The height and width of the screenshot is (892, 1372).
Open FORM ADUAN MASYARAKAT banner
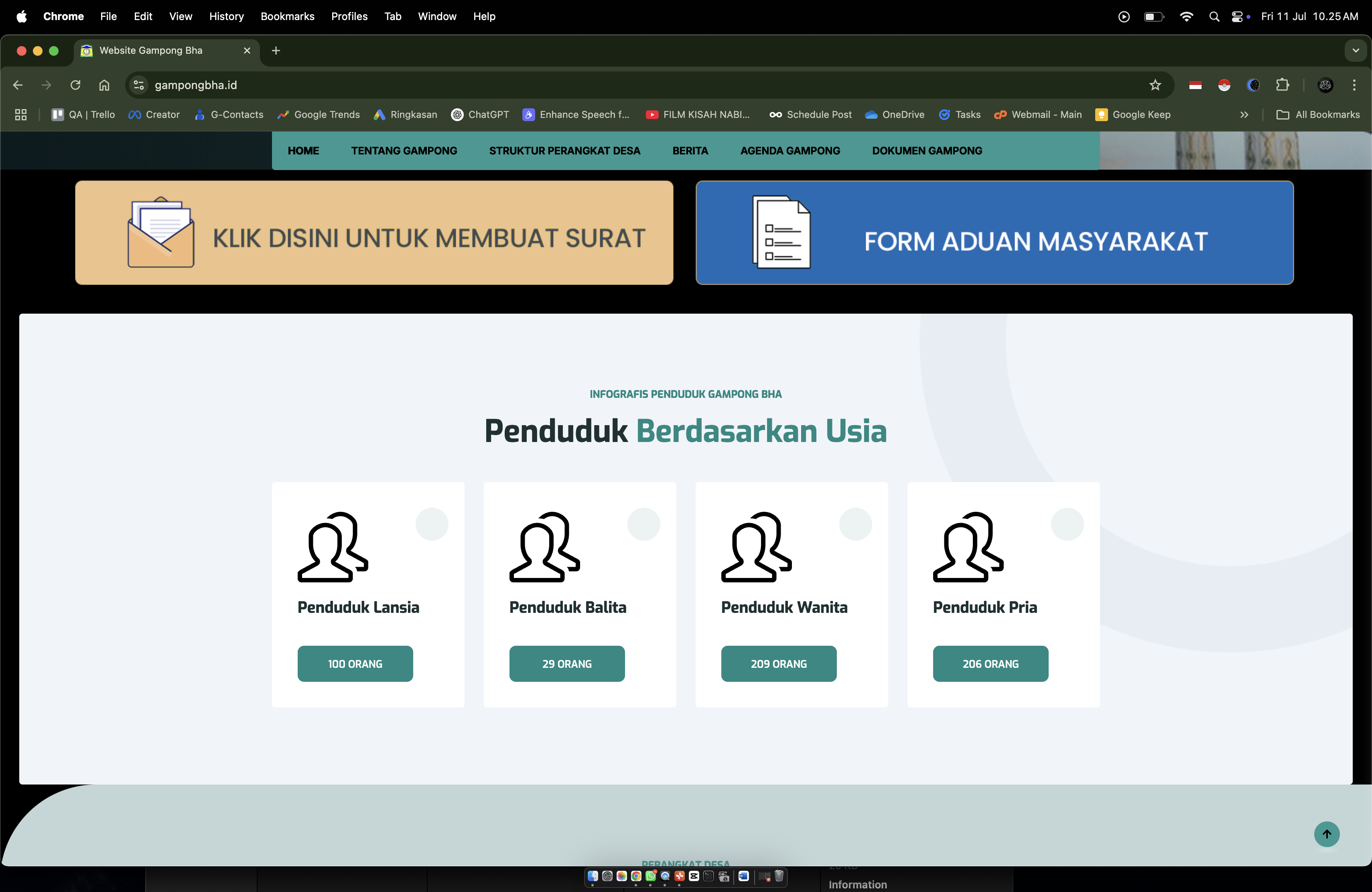click(994, 233)
